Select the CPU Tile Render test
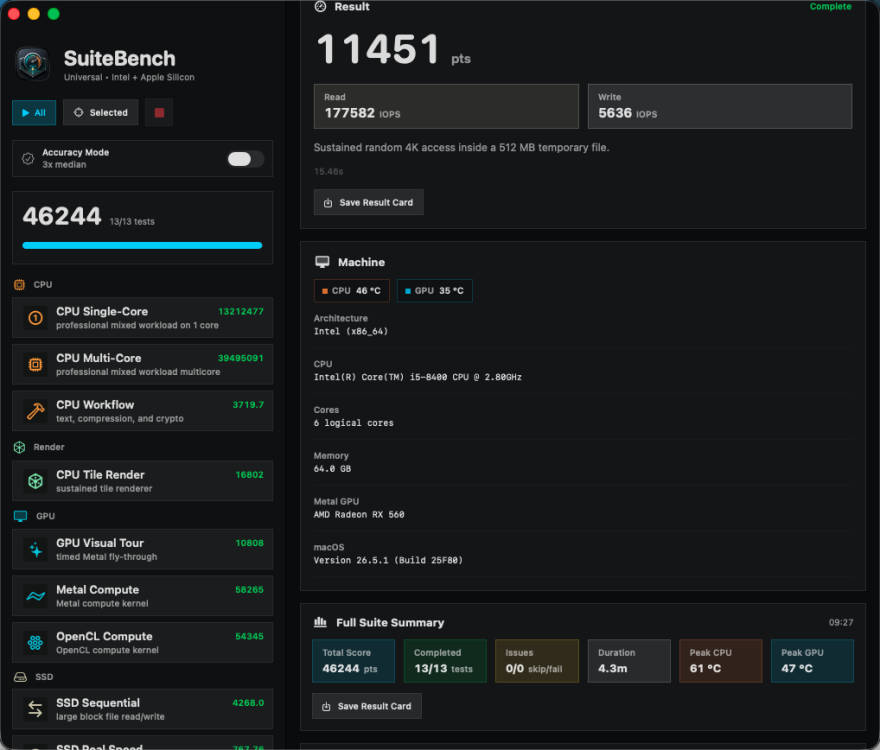 point(143,481)
